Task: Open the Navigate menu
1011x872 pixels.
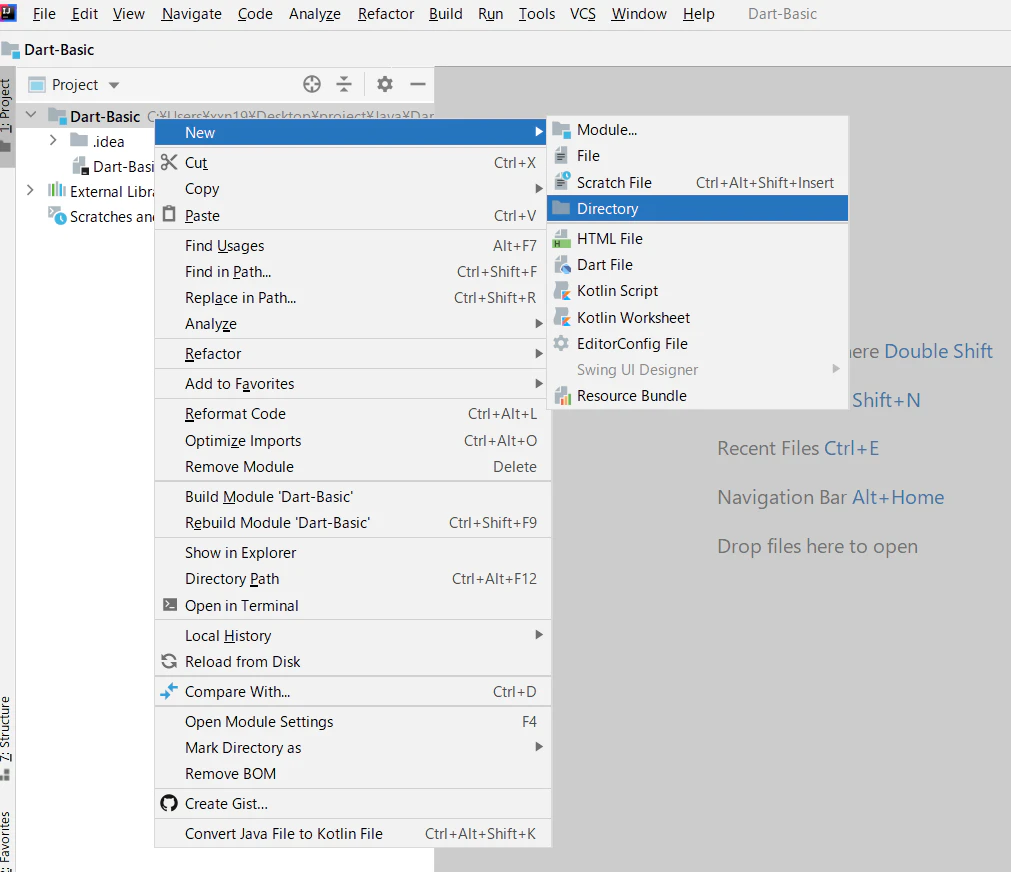Action: coord(191,14)
